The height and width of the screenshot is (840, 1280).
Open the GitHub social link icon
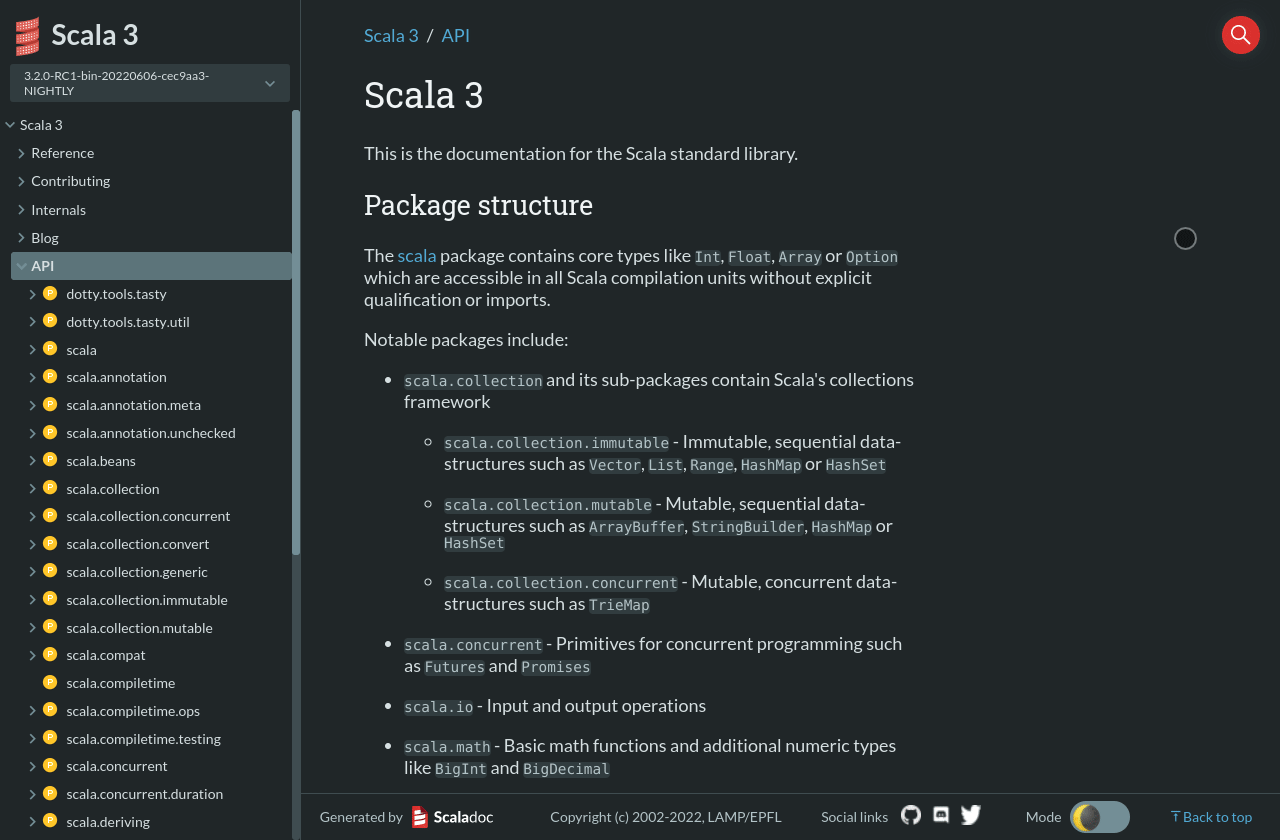[x=911, y=815]
